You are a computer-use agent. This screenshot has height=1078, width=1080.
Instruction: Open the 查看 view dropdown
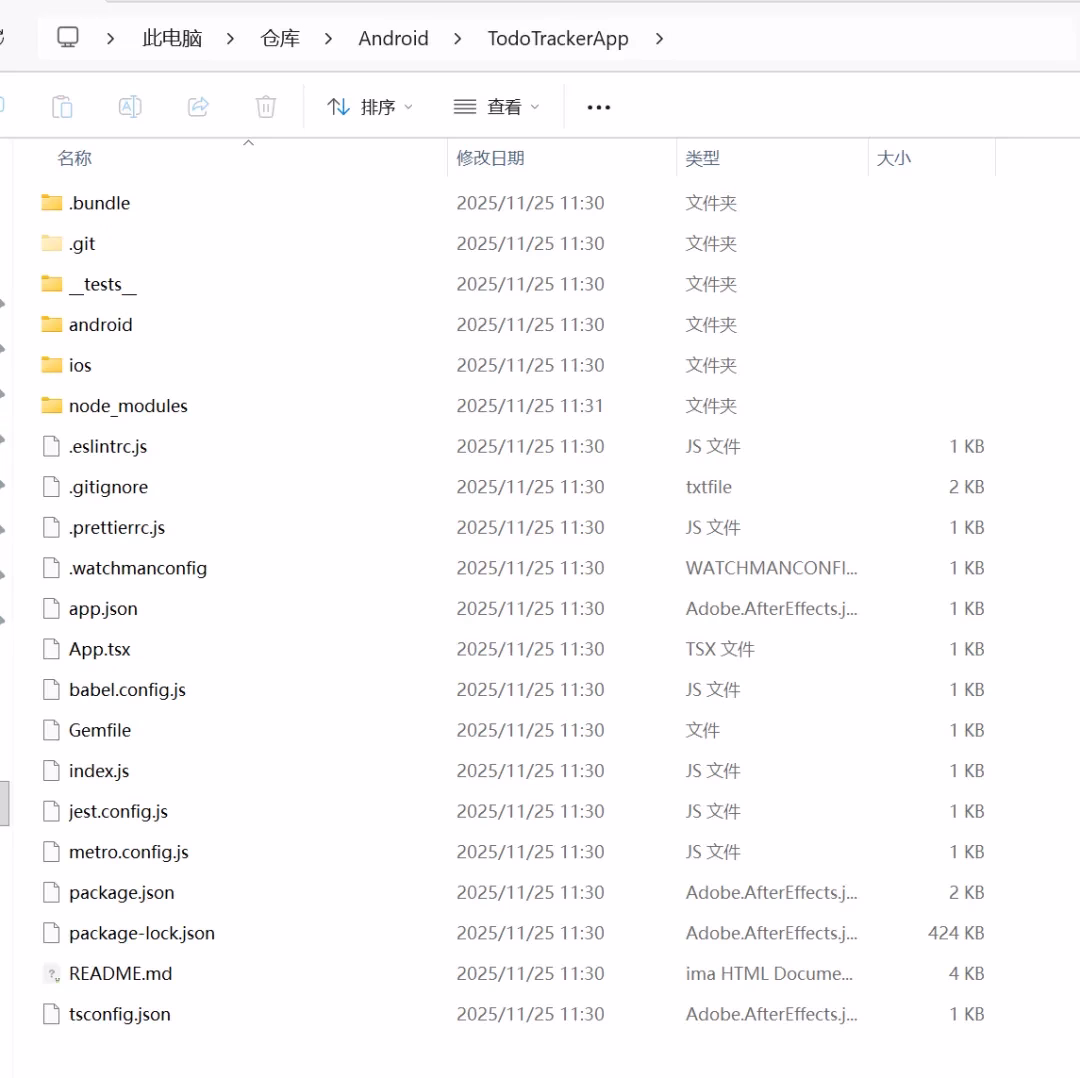tap(497, 107)
